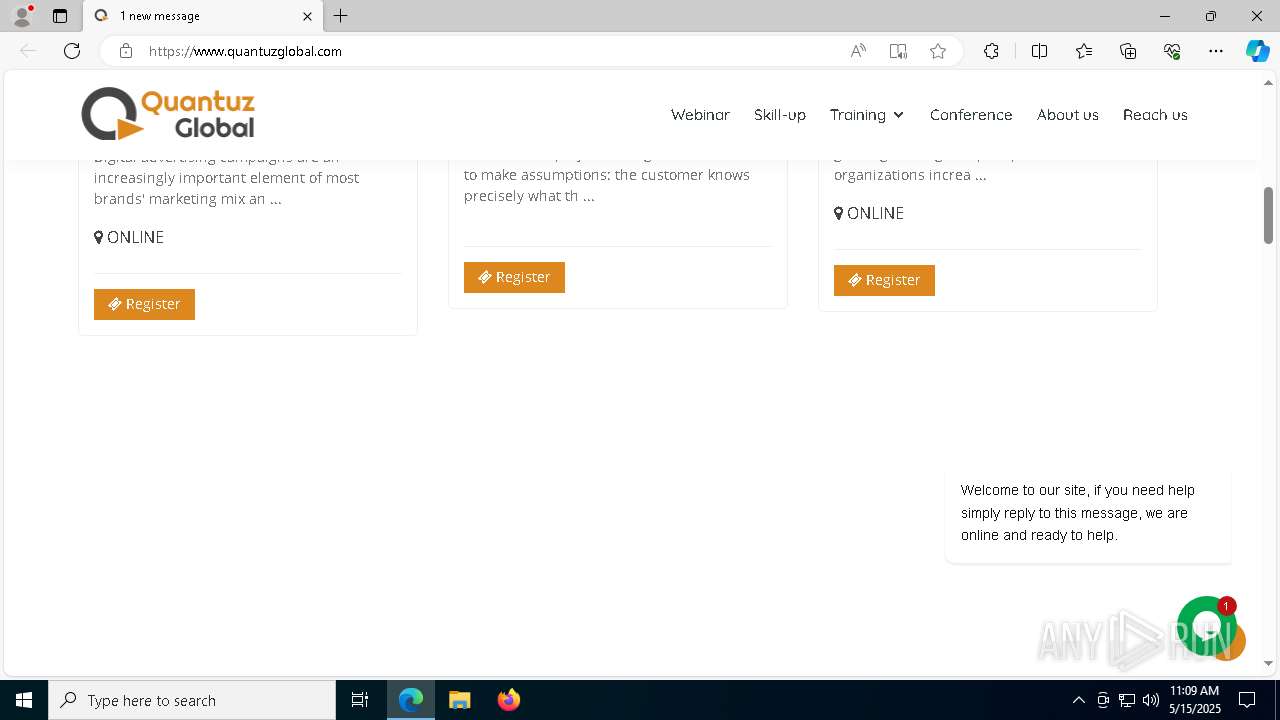Open Browser essentials icon
This screenshot has width=1280, height=720.
[x=1172, y=51]
